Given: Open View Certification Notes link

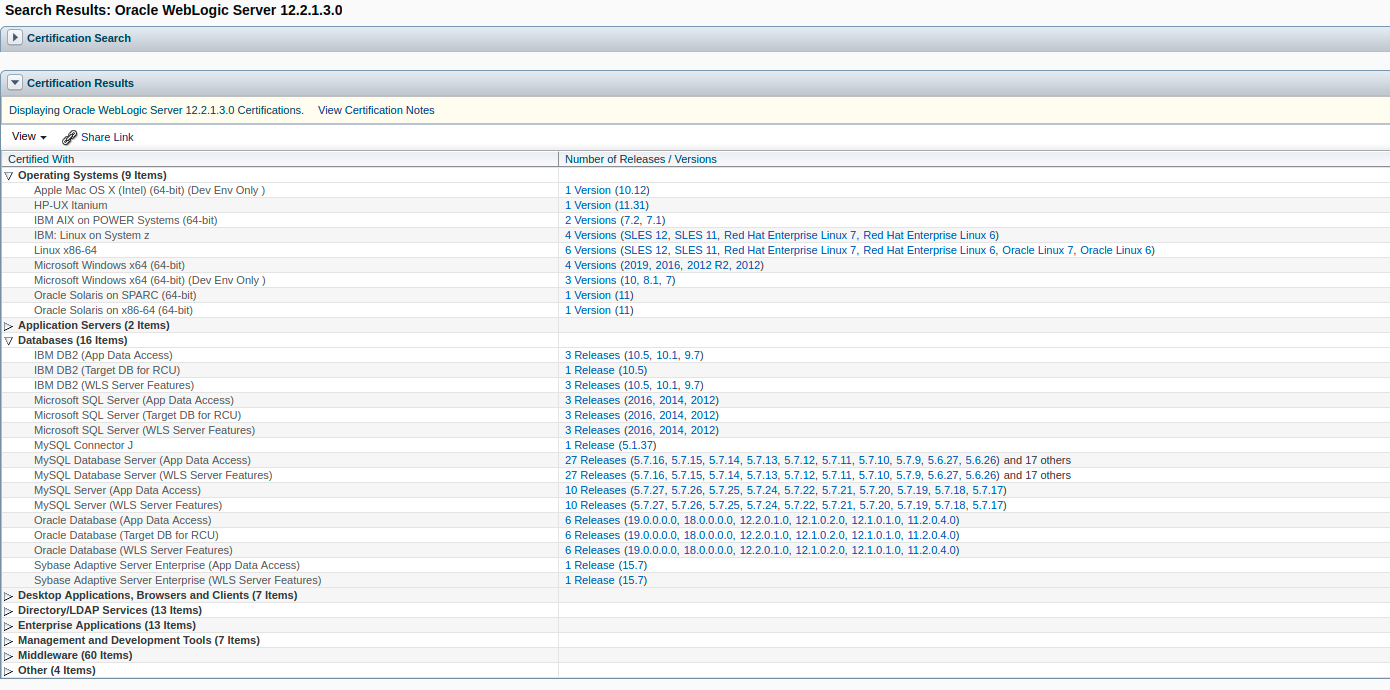Looking at the screenshot, I should [x=376, y=110].
